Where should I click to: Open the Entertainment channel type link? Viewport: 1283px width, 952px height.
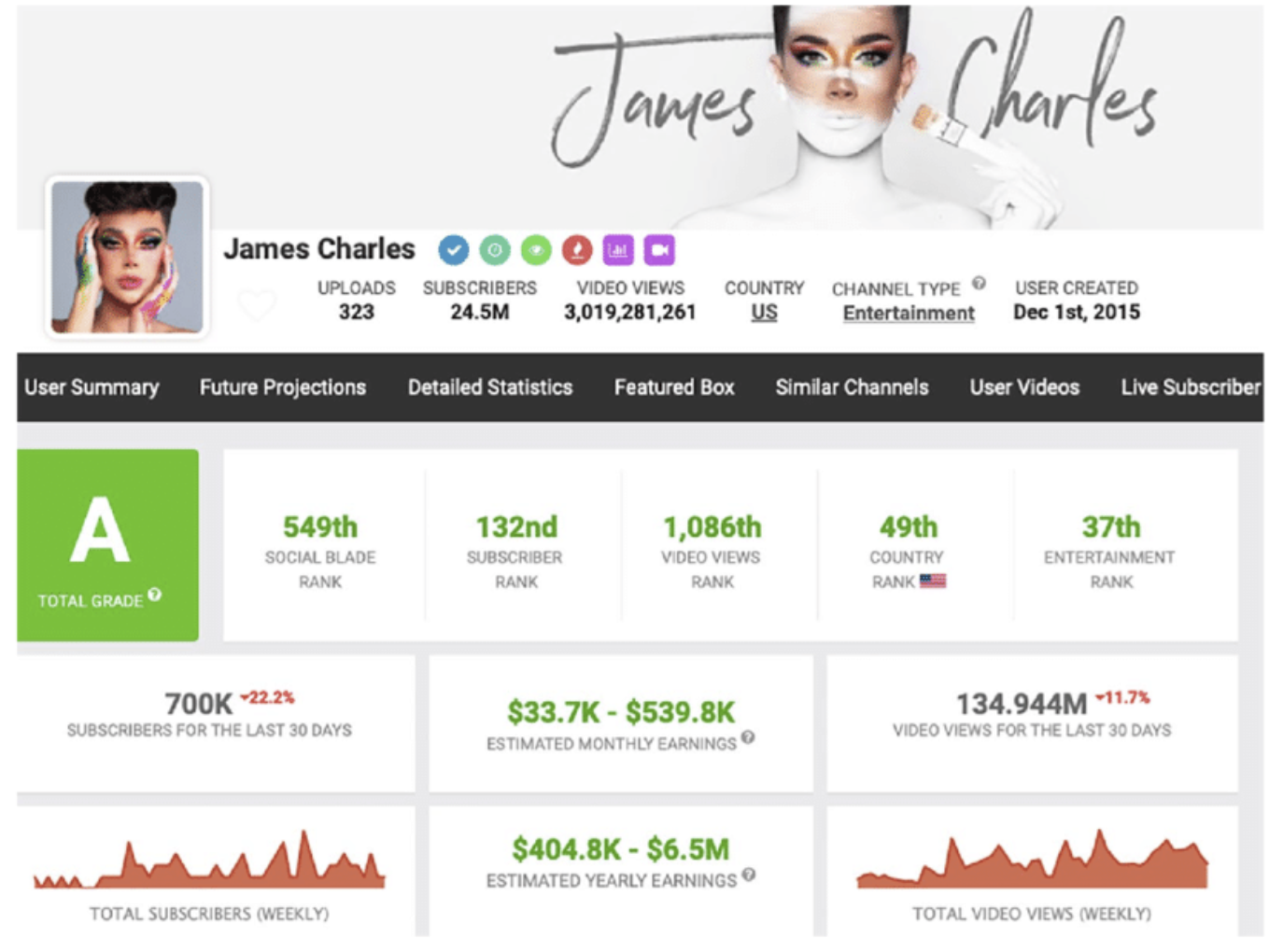[x=909, y=314]
